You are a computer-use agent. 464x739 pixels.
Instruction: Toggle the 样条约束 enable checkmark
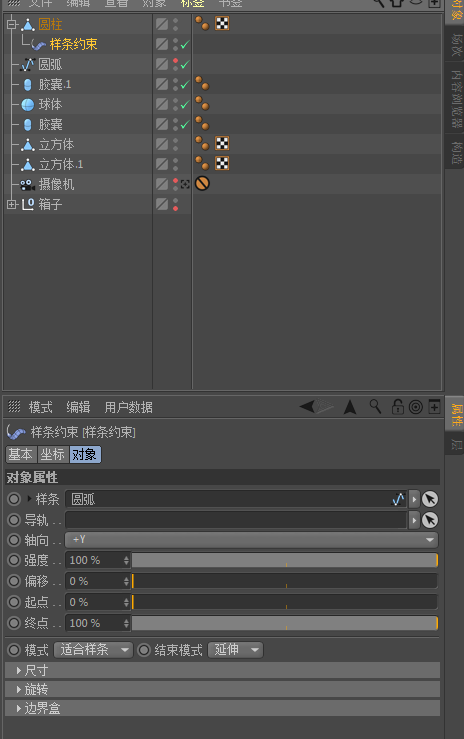click(185, 45)
